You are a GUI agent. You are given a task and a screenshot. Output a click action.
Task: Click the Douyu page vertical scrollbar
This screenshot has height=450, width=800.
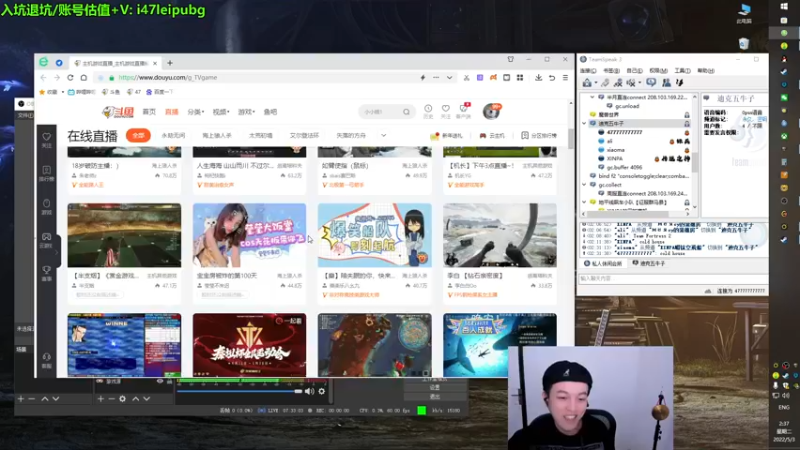coord(570,138)
